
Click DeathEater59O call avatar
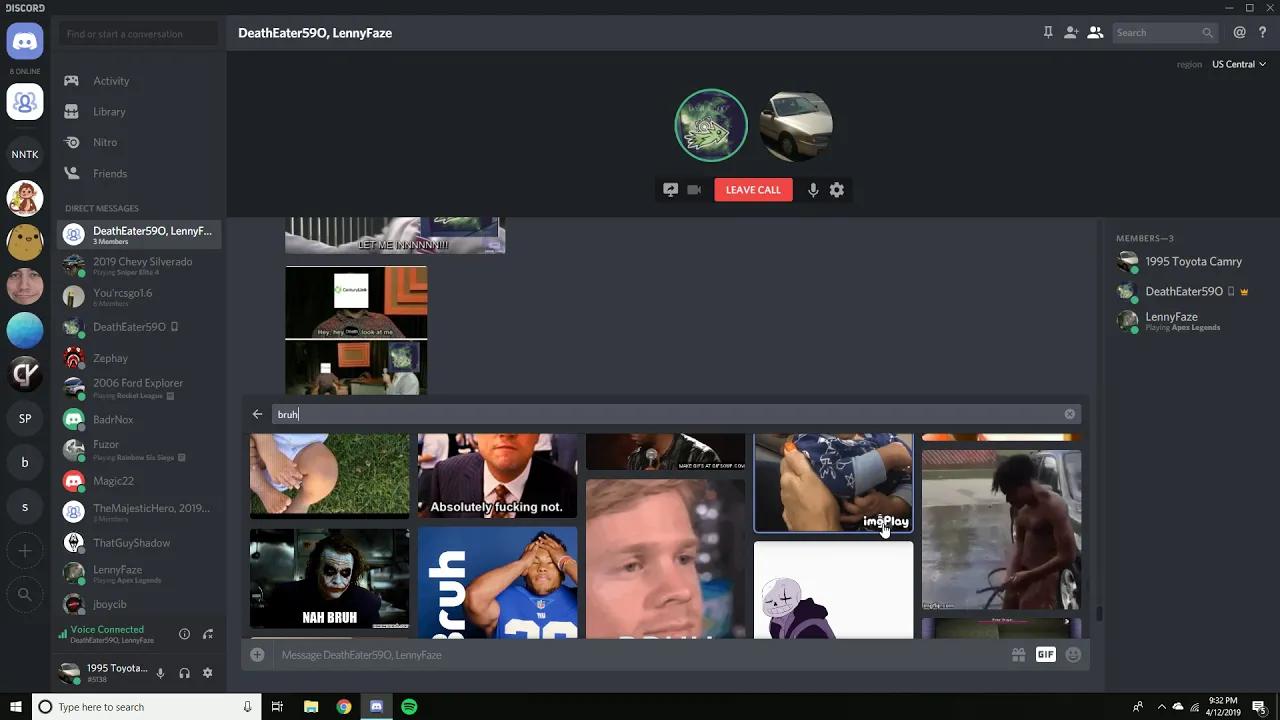tap(711, 126)
